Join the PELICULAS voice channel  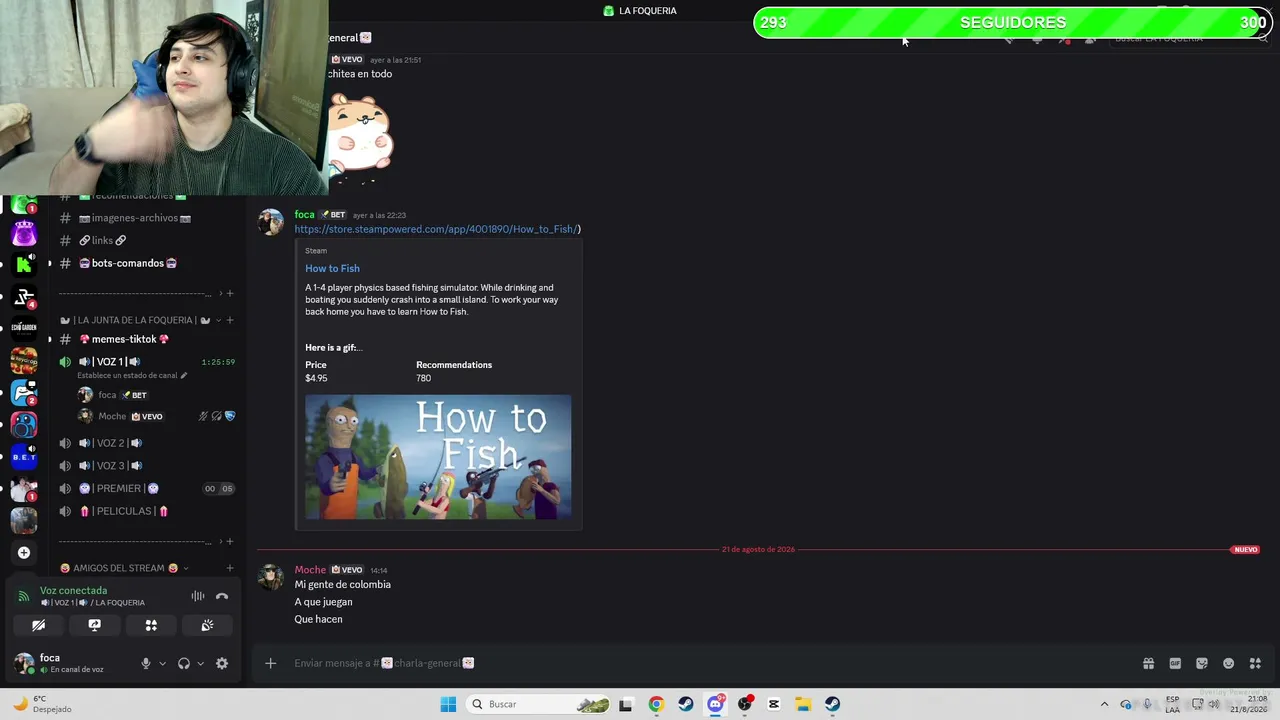147,511
